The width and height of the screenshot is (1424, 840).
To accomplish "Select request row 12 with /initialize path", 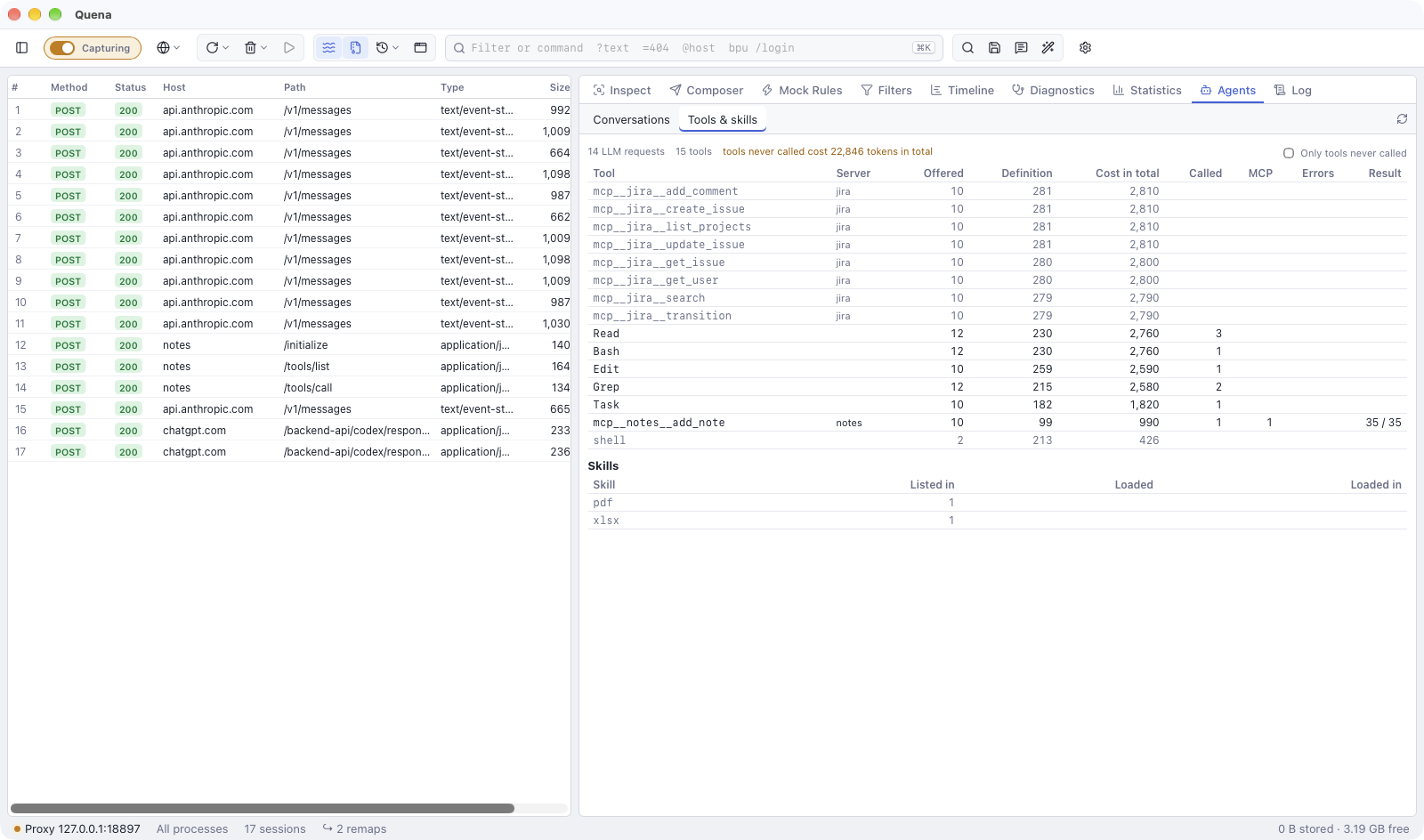I will click(289, 345).
